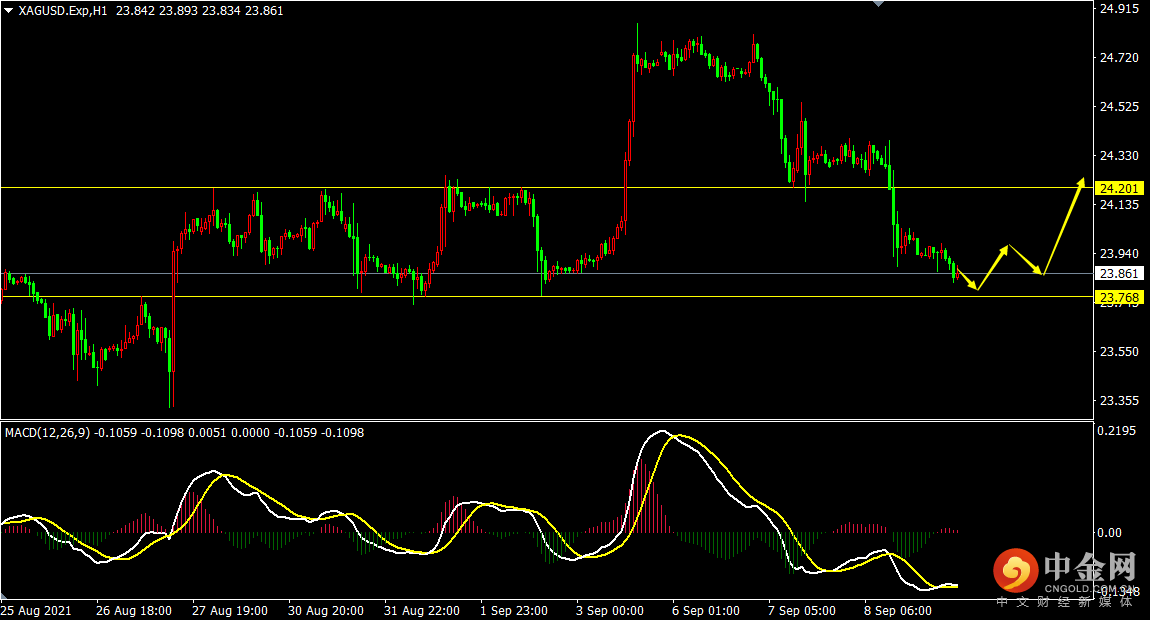Click the CNGOLD logo watermark icon
Screen dimensions: 1150x620
pos(1016,570)
